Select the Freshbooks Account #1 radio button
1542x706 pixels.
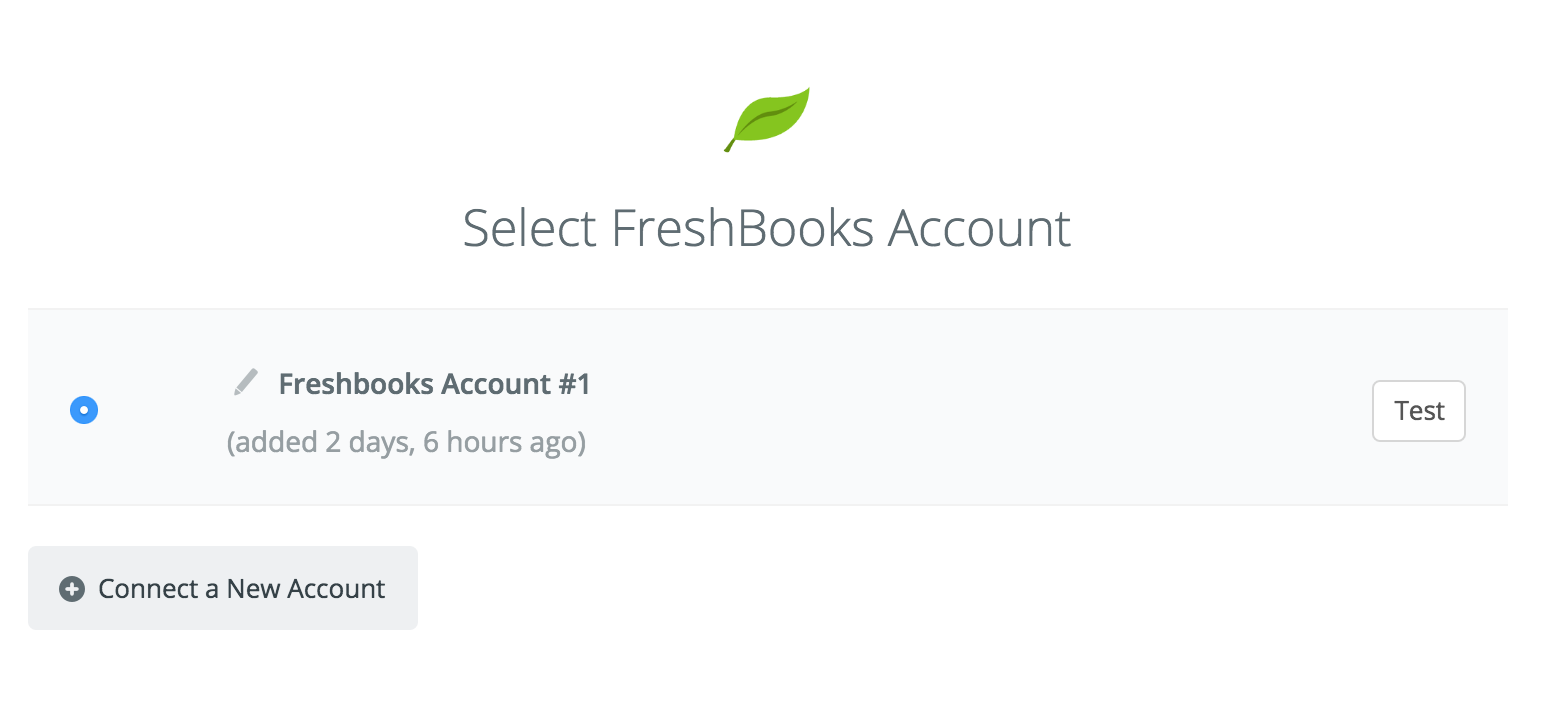tap(84, 410)
